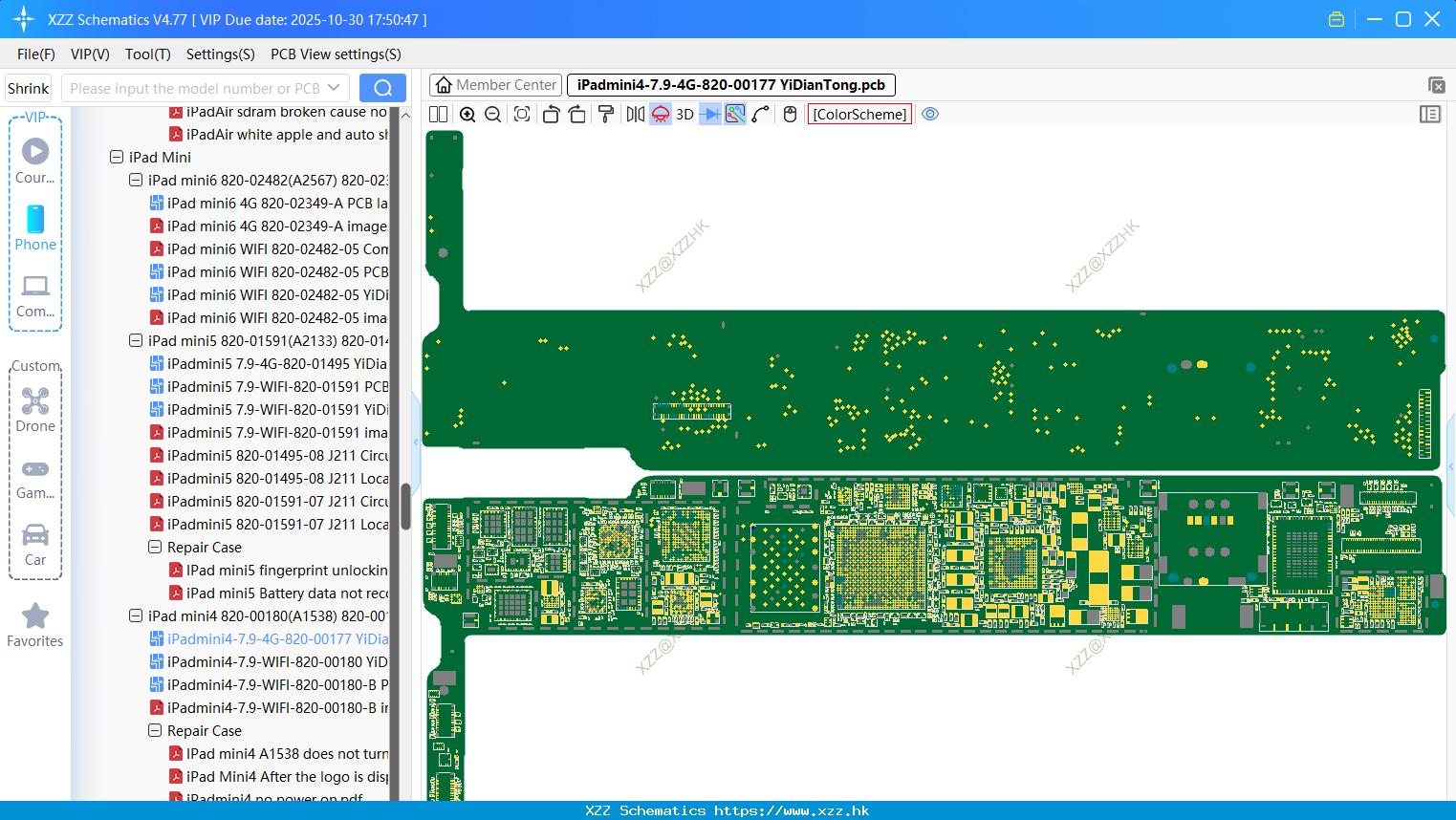Select the iPadmini4-7.9-4G-820-00177 YiDianTong.pcb tab

[731, 85]
